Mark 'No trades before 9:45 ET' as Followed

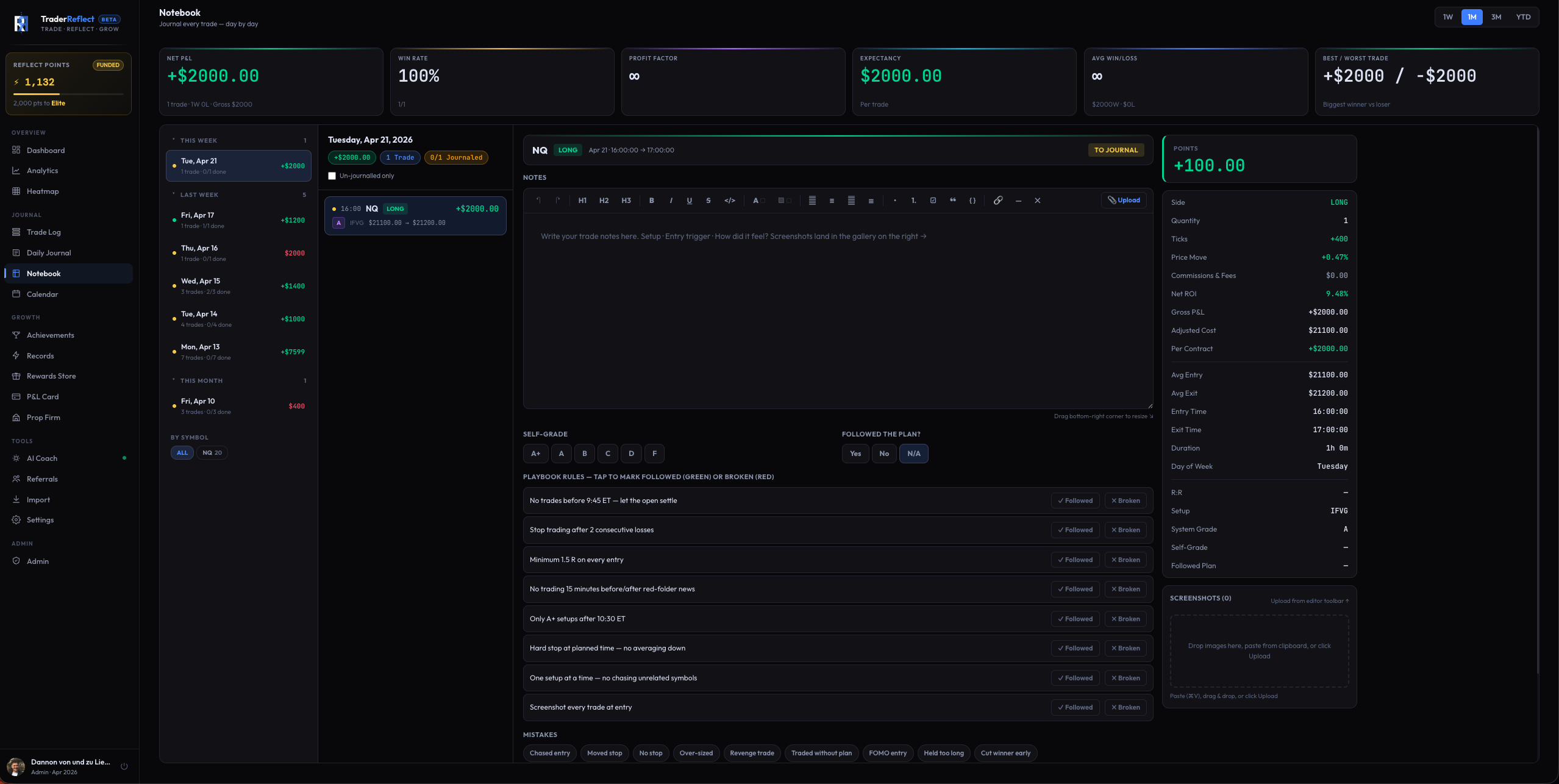click(x=1076, y=501)
